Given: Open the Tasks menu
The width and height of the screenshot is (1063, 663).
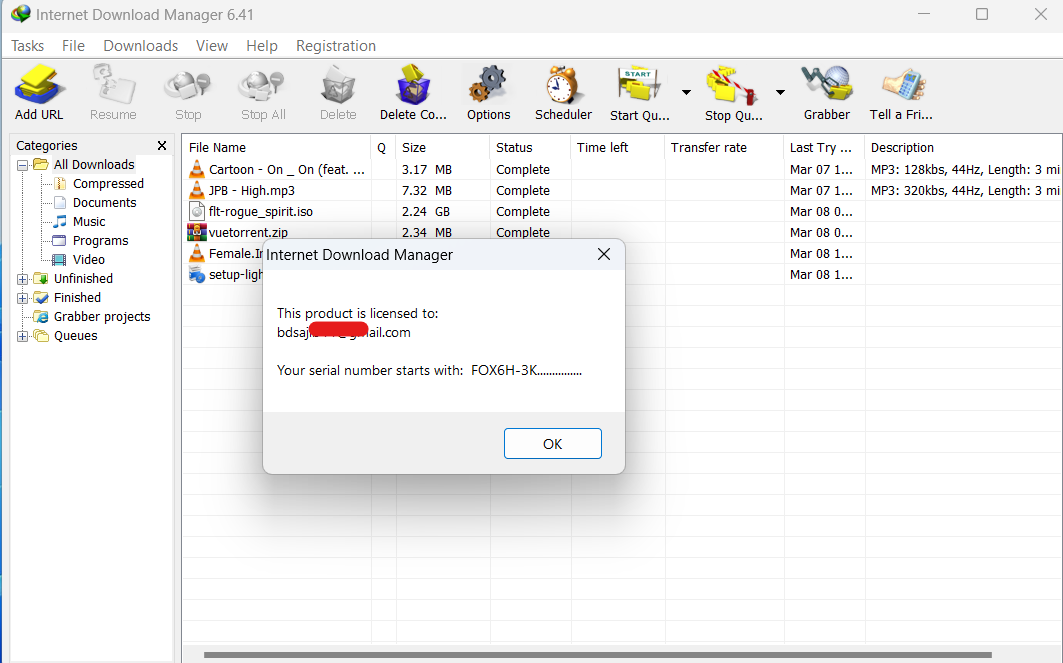Looking at the screenshot, I should click(28, 45).
